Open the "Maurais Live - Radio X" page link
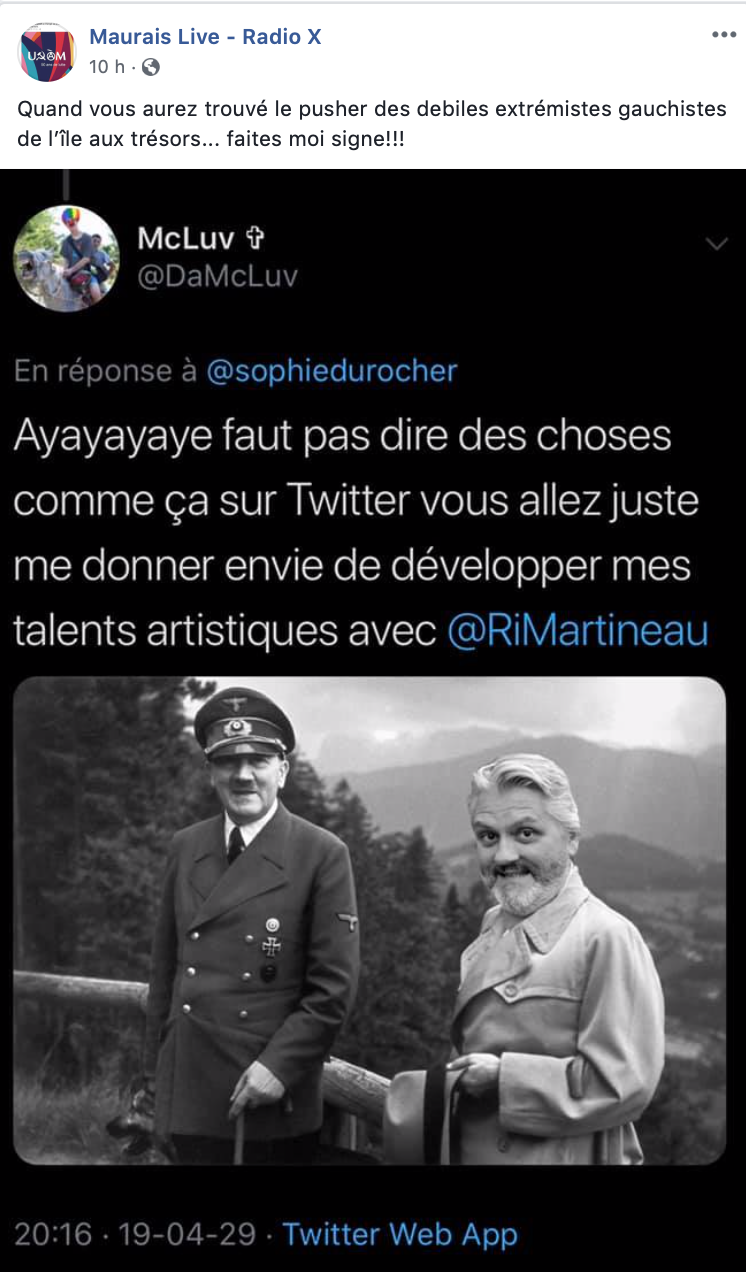 coord(205,37)
